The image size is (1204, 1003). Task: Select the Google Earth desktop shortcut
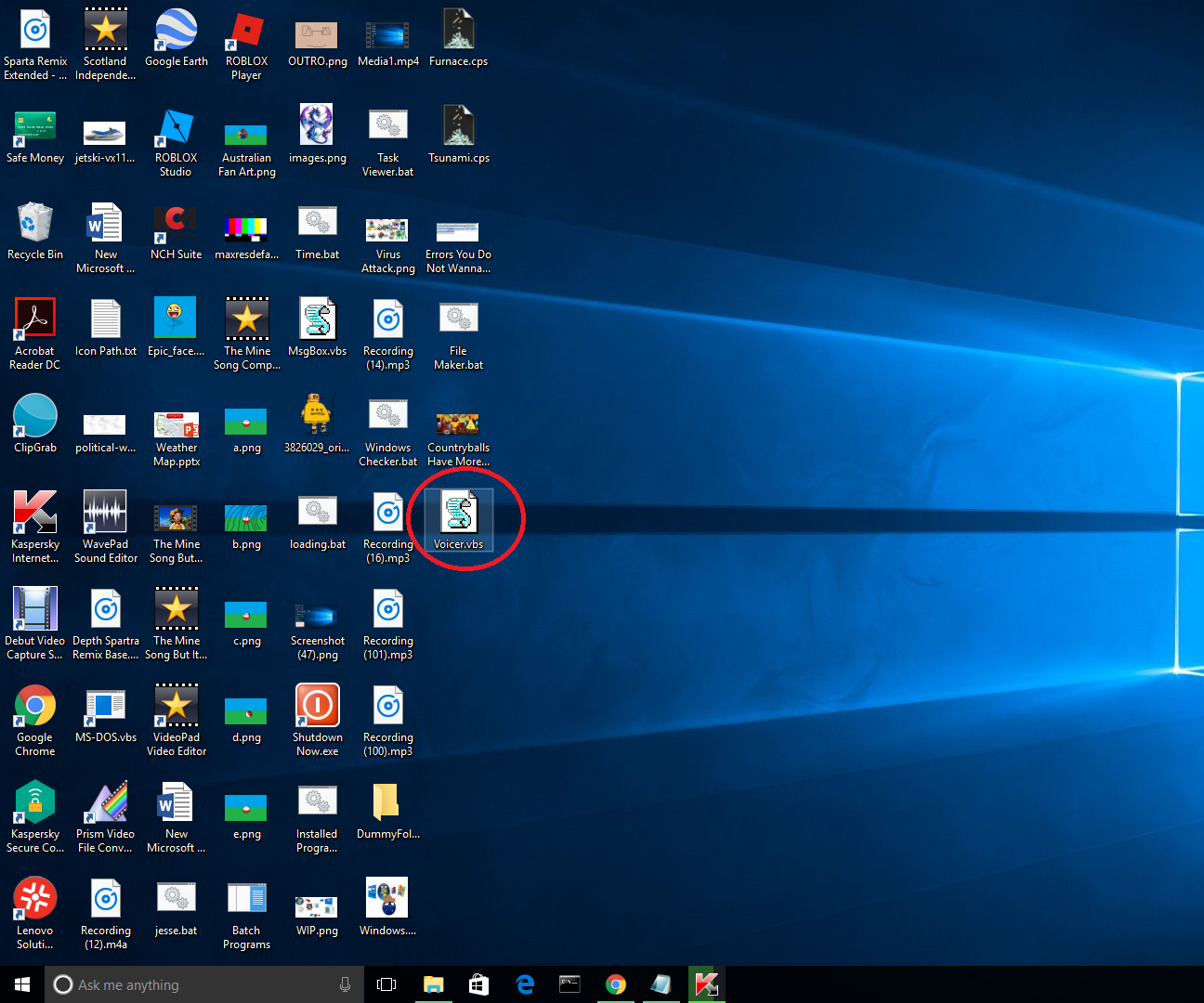pos(176,32)
